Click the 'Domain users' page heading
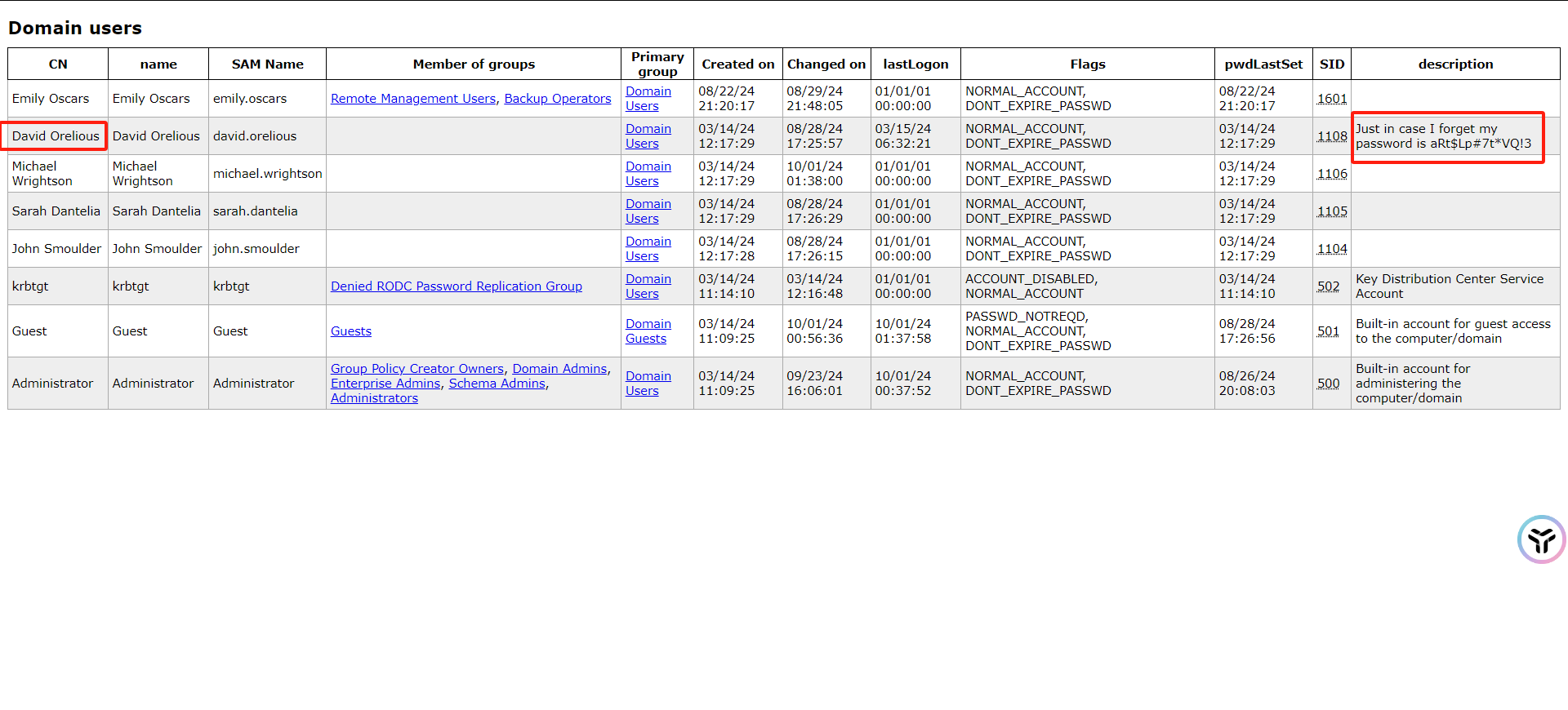Image resolution: width=1568 pixels, height=710 pixels. pos(75,29)
